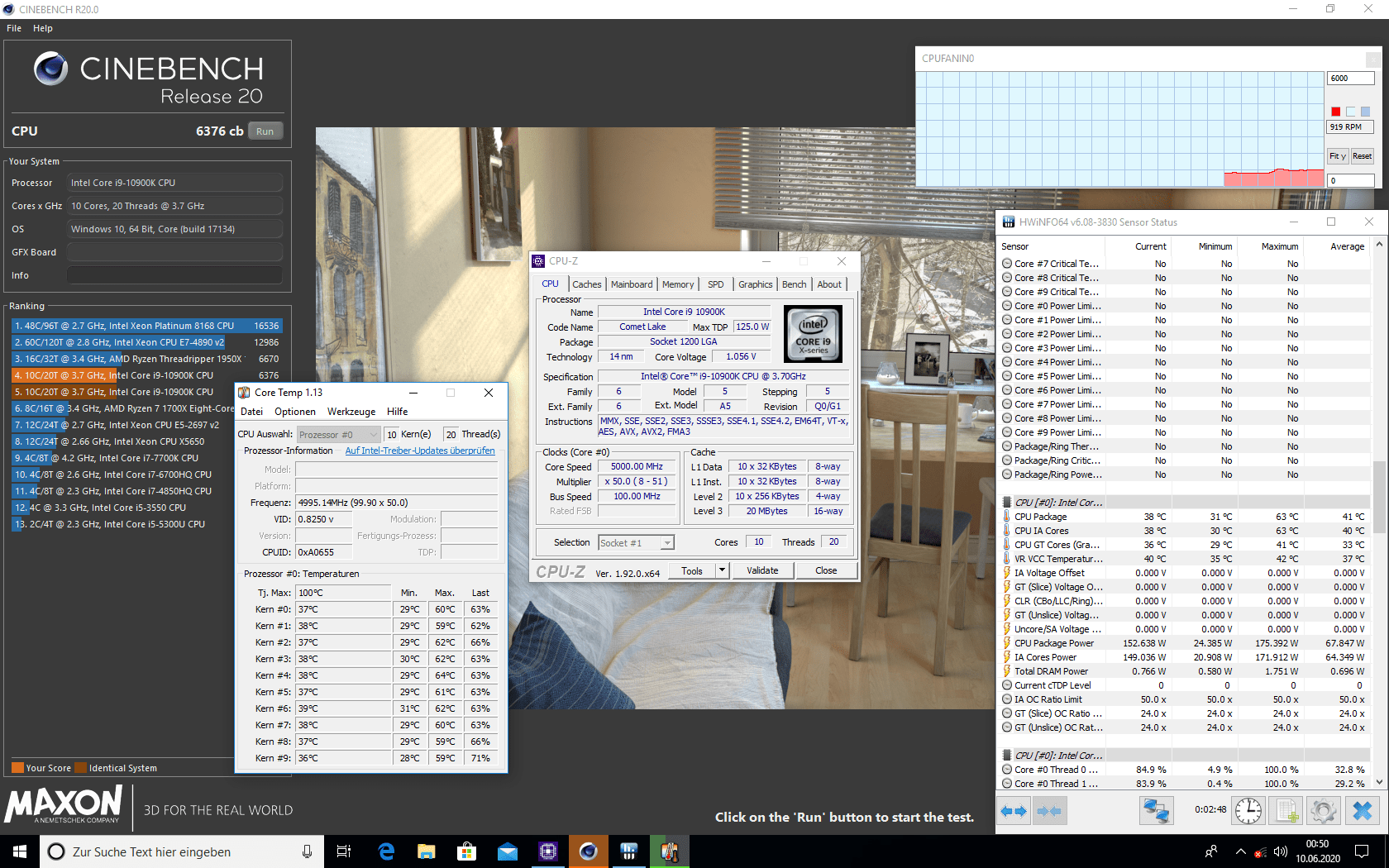This screenshot has height=868, width=1389.
Task: Open the Prozessor #0 selection dropdown in Core Temp
Action: click(x=338, y=434)
